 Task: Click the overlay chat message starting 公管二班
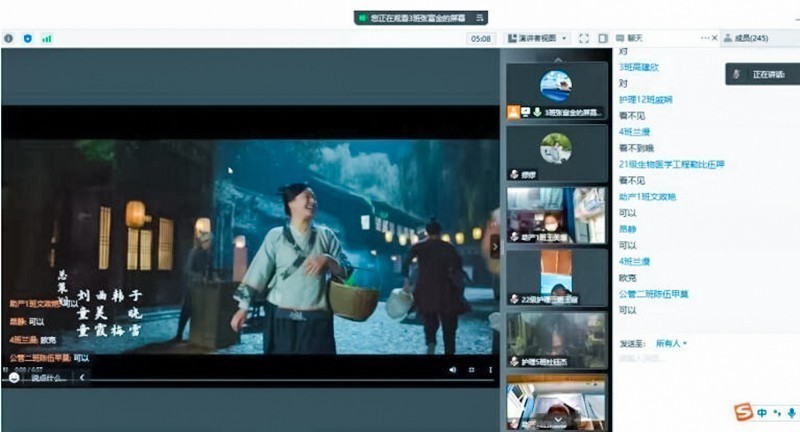click(49, 358)
